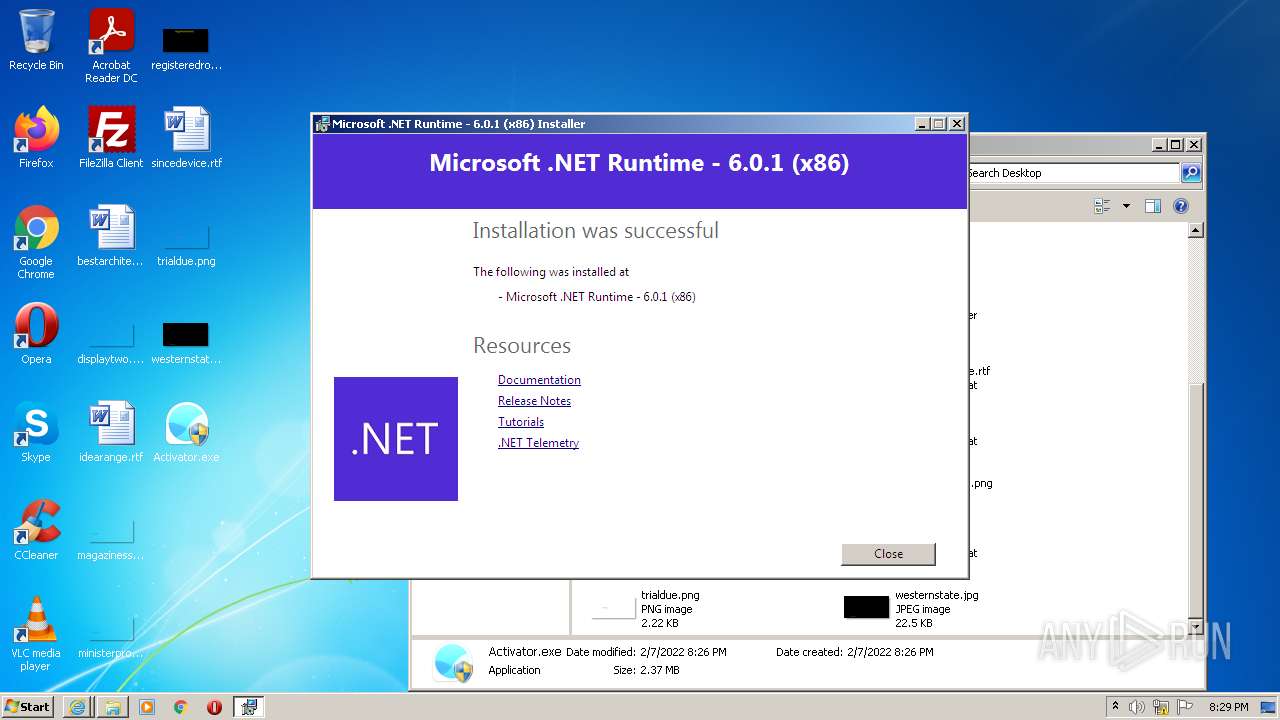1280x720 pixels.
Task: Open Opera from the taskbar
Action: 214,707
